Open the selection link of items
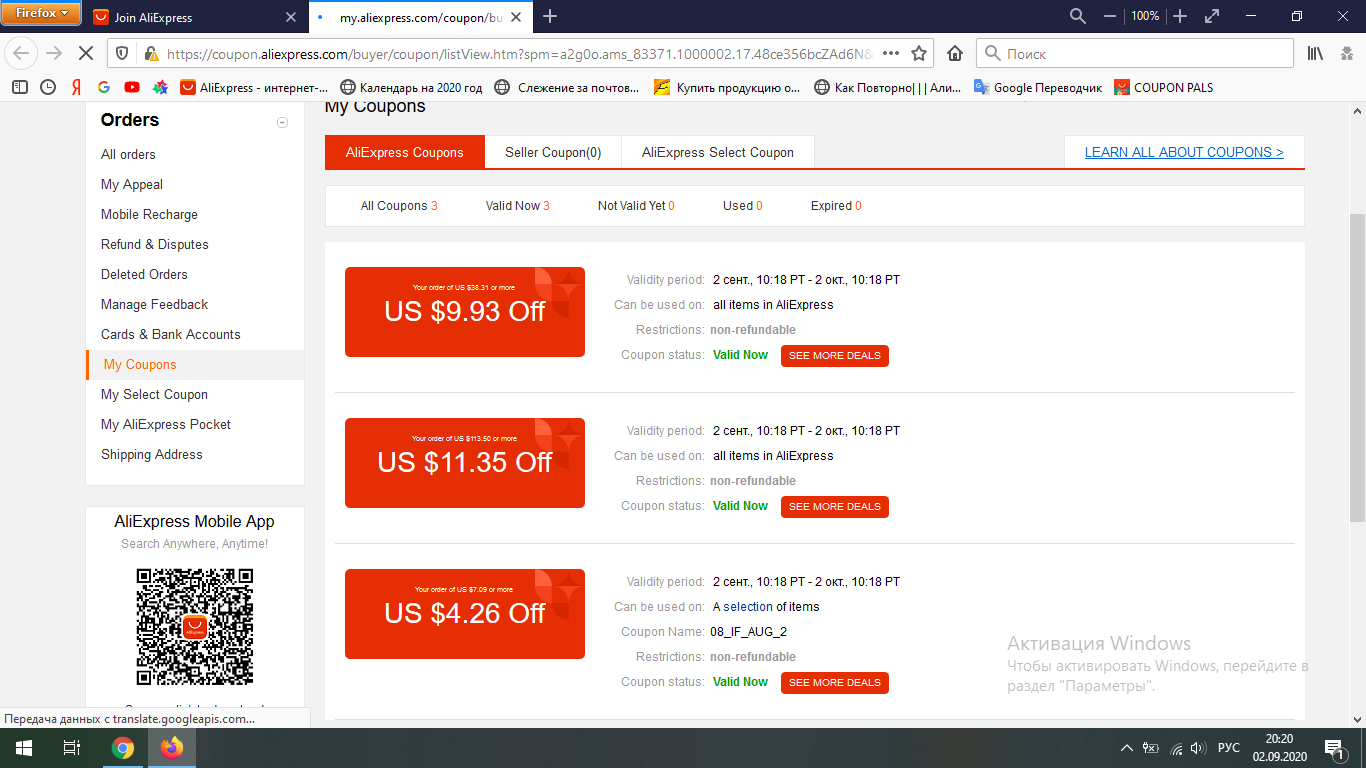The height and width of the screenshot is (768, 1366). click(748, 606)
